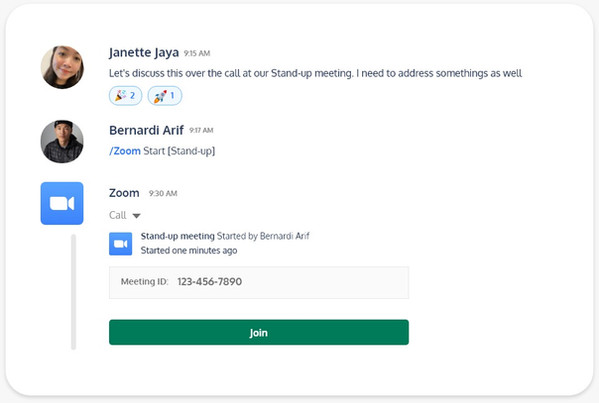The width and height of the screenshot is (599, 403).
Task: Join the Stand-up meeting with green button
Action: (x=259, y=332)
